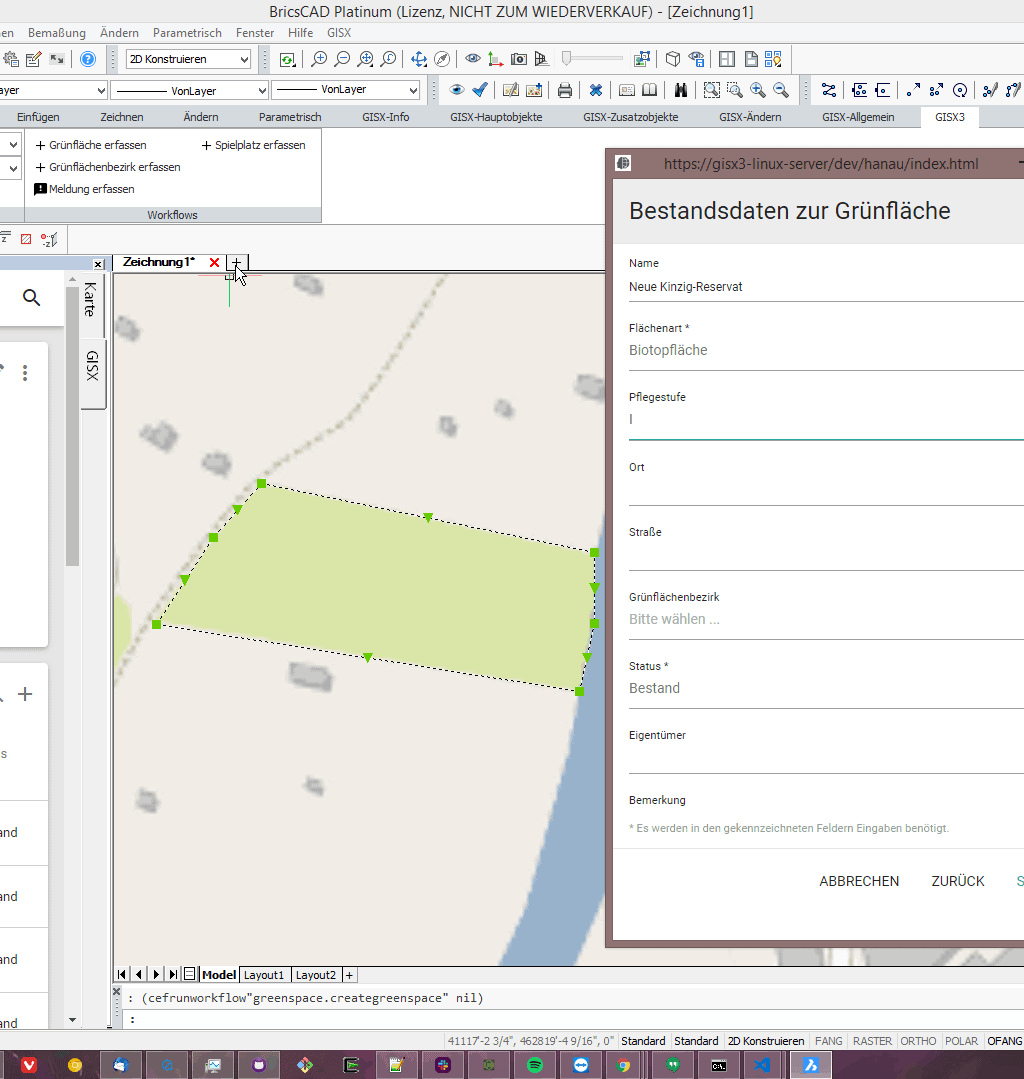Viewport: 1024px width, 1079px height.
Task: Open the Parametrisch menu
Action: 186,32
